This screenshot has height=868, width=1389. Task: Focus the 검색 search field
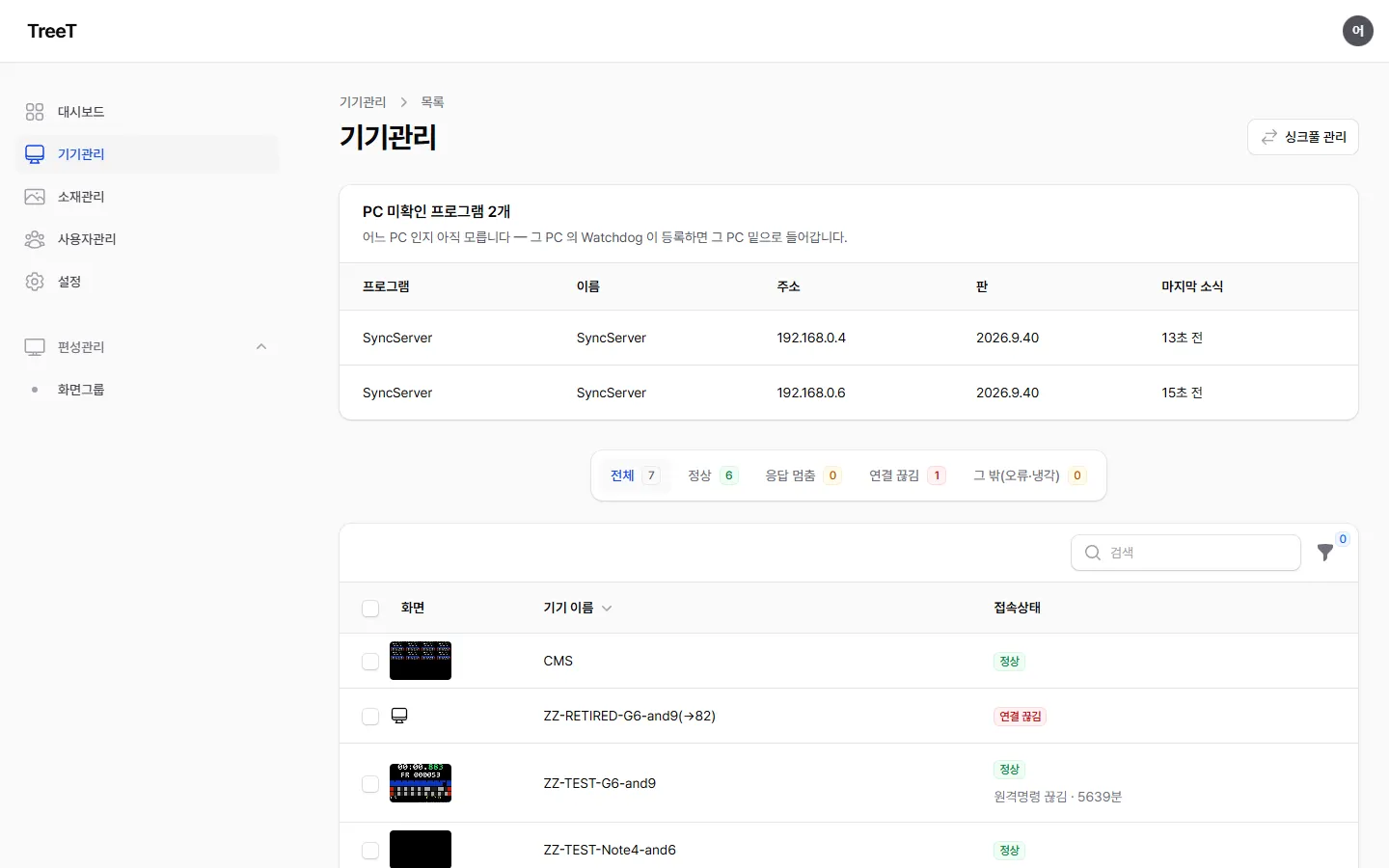pyautogui.click(x=1185, y=553)
